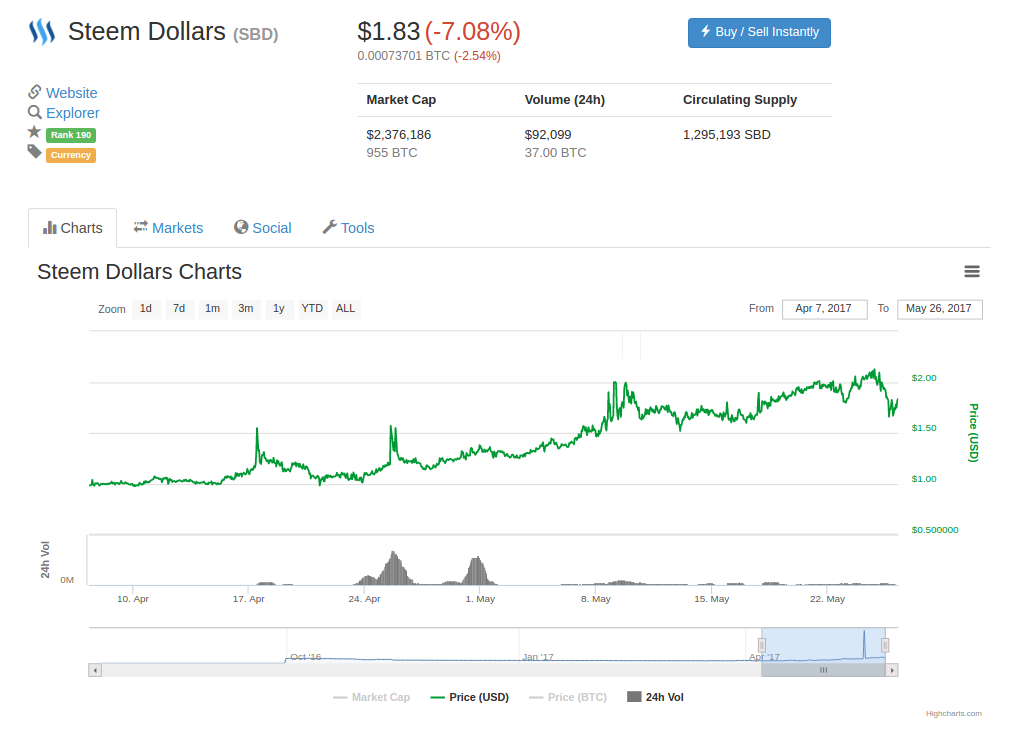Click the tag icon beside Currency
Screen dimensions: 1018x730
point(34,152)
